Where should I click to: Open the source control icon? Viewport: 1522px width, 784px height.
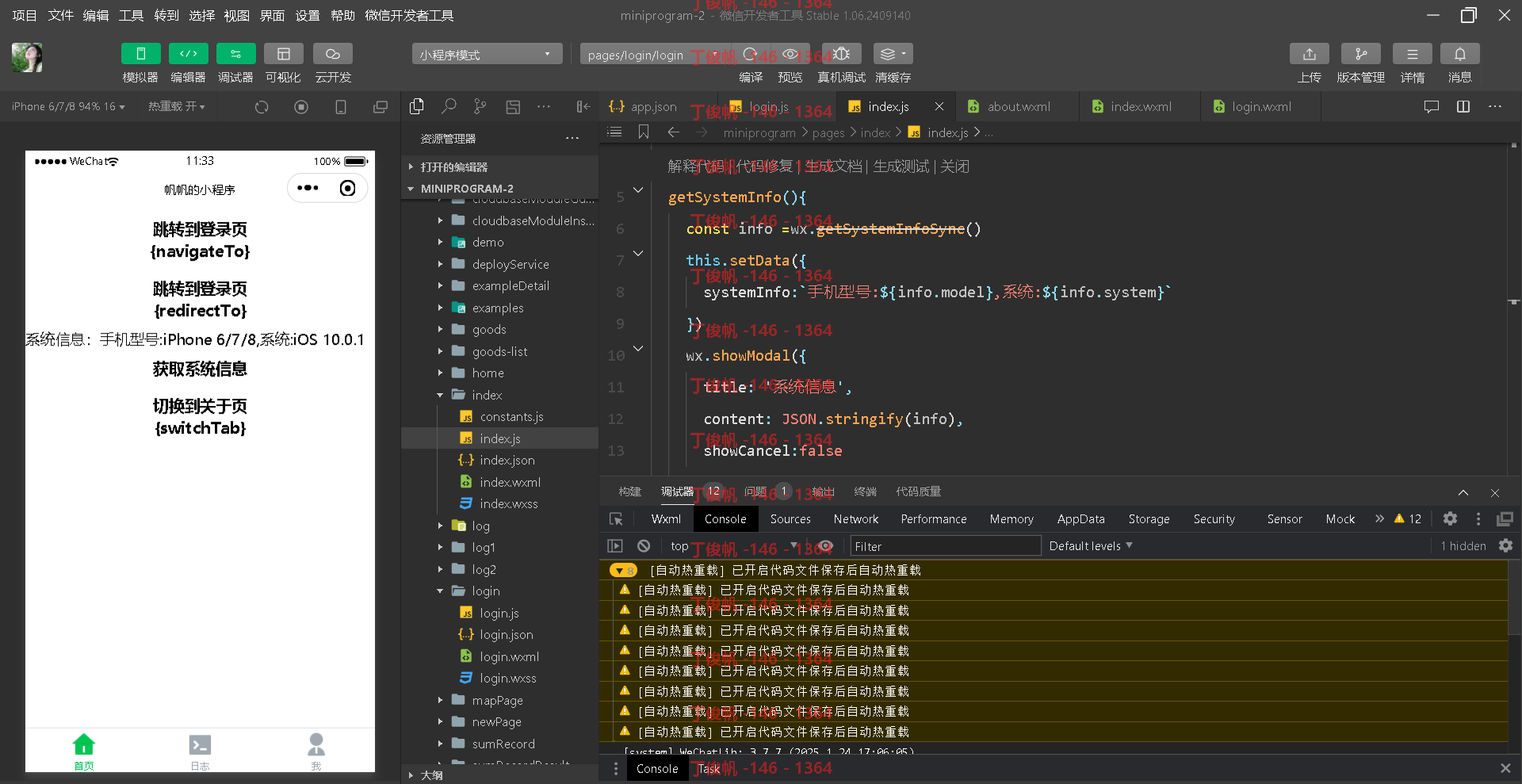(480, 106)
